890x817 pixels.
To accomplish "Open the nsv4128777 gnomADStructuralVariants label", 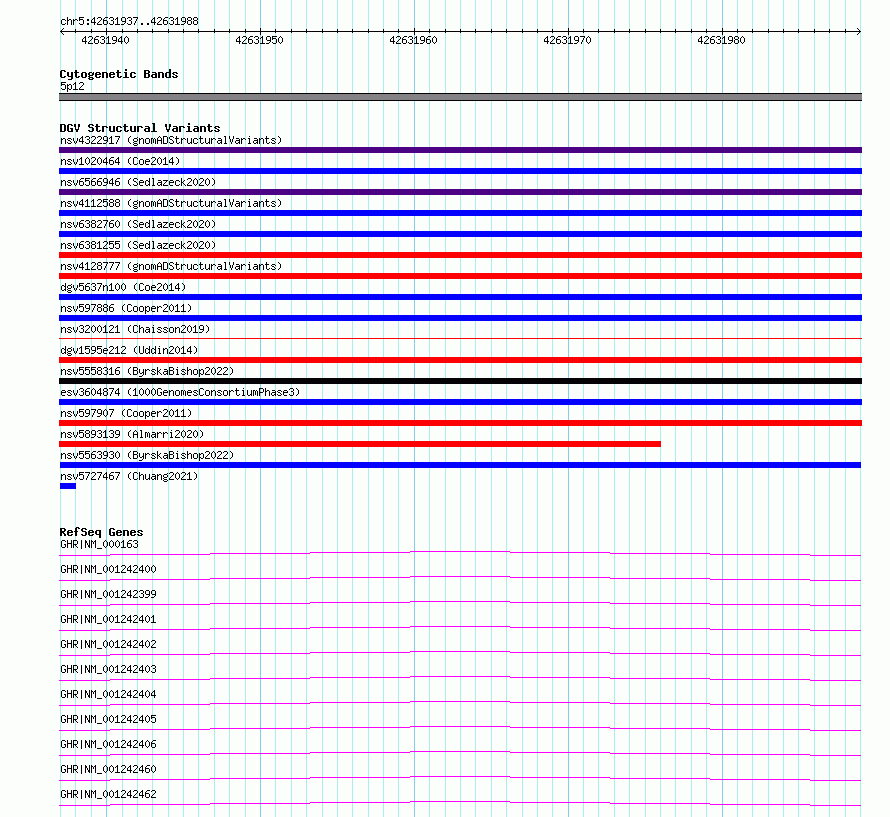I will (171, 266).
